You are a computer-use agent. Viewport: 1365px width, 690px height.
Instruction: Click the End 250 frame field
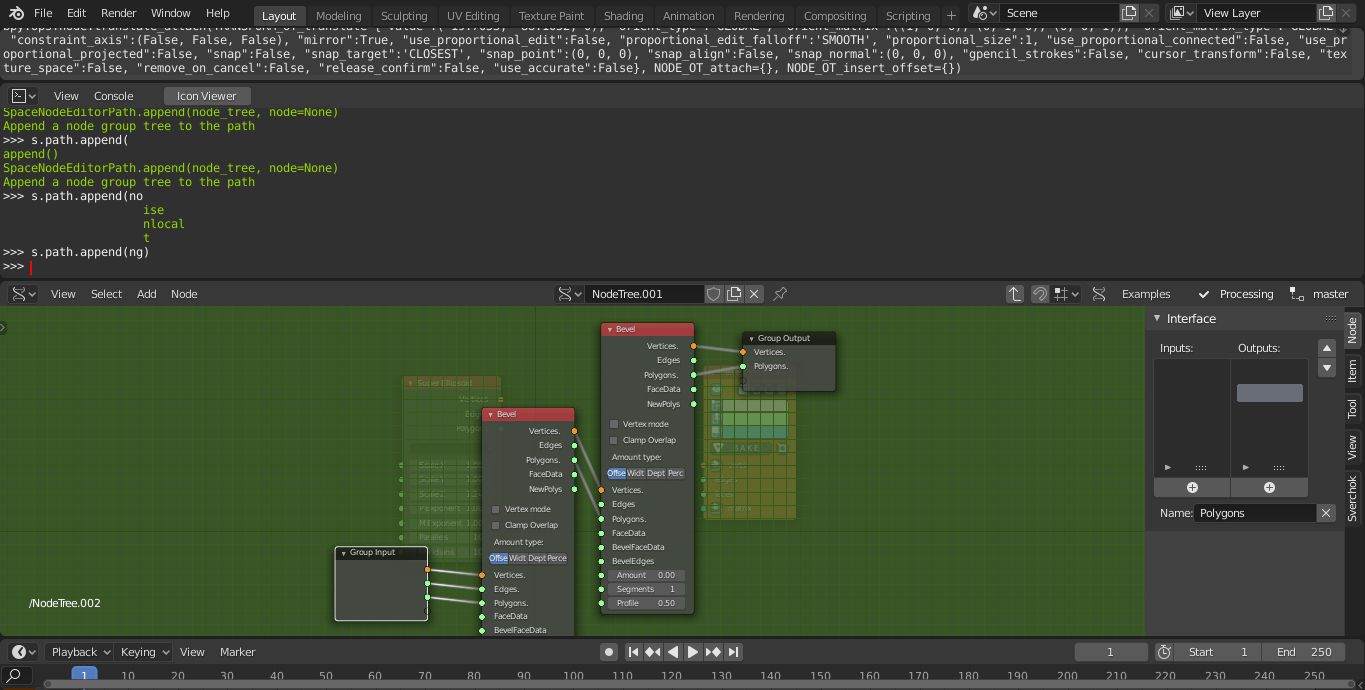[x=1304, y=652]
